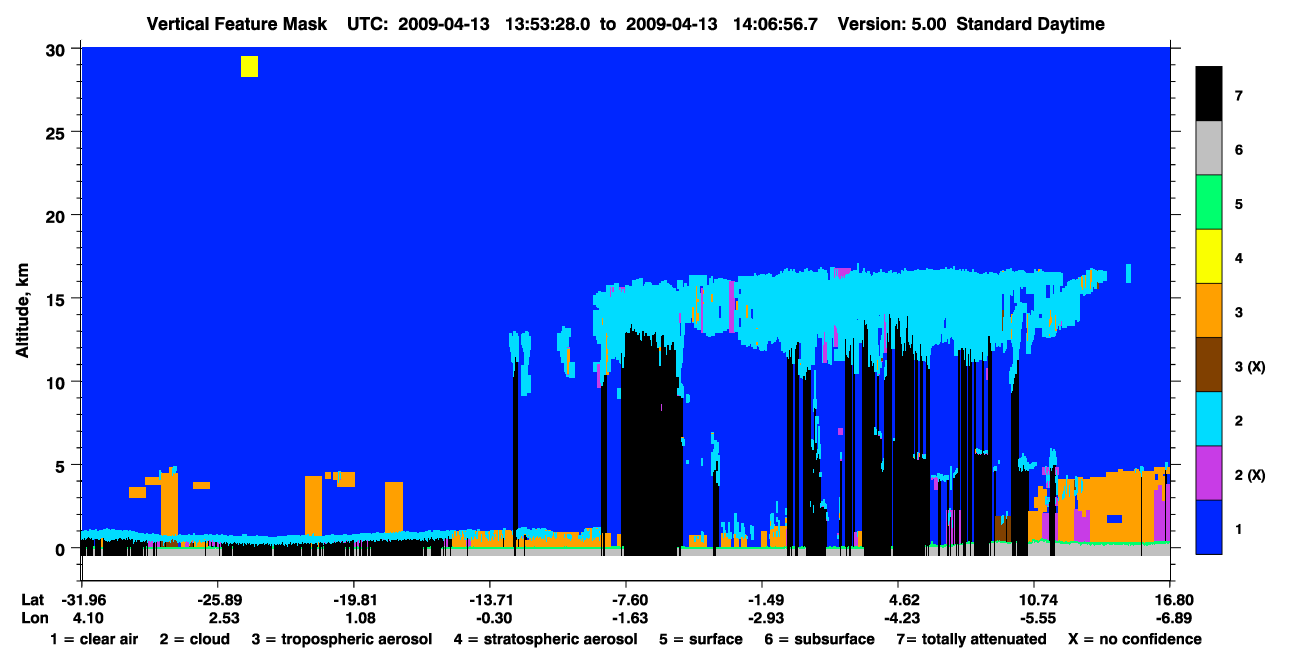This screenshot has width=1300, height=667.
Task: Click the longitude value 1.08
Action: (361, 618)
